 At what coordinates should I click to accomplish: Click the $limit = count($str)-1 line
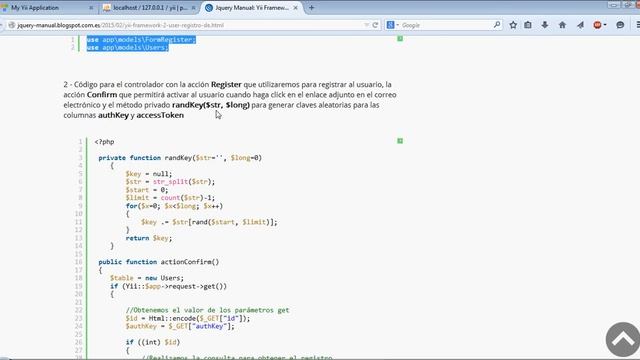tap(170, 198)
